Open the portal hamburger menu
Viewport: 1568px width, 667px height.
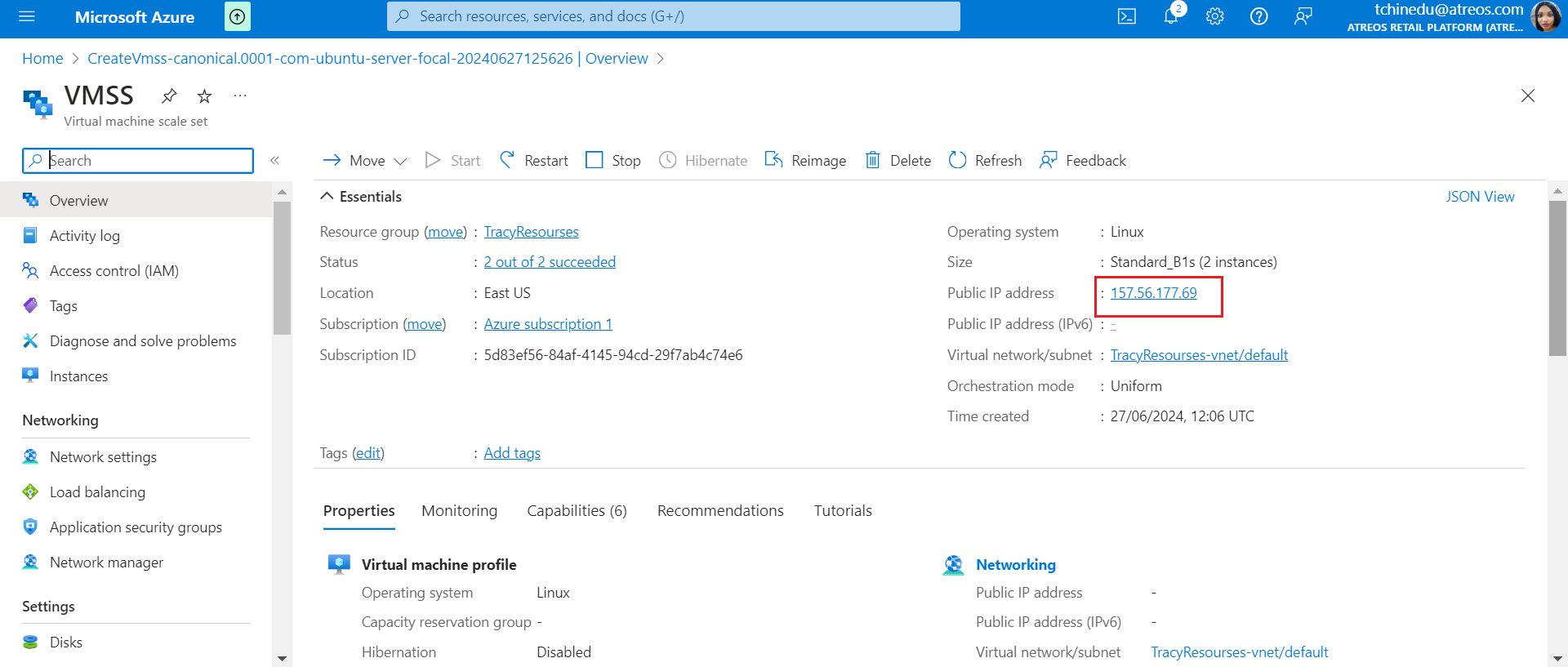pyautogui.click(x=27, y=16)
